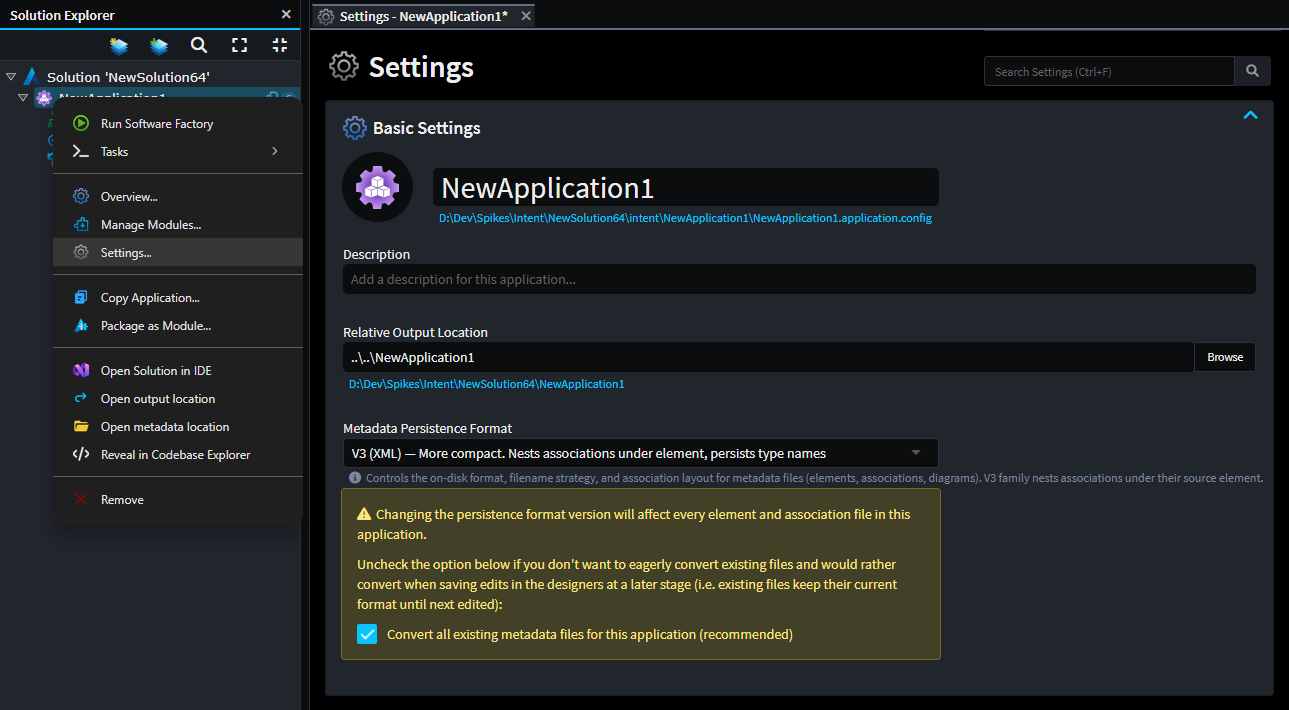Click into the Description field
The height and width of the screenshot is (710, 1289).
(799, 279)
